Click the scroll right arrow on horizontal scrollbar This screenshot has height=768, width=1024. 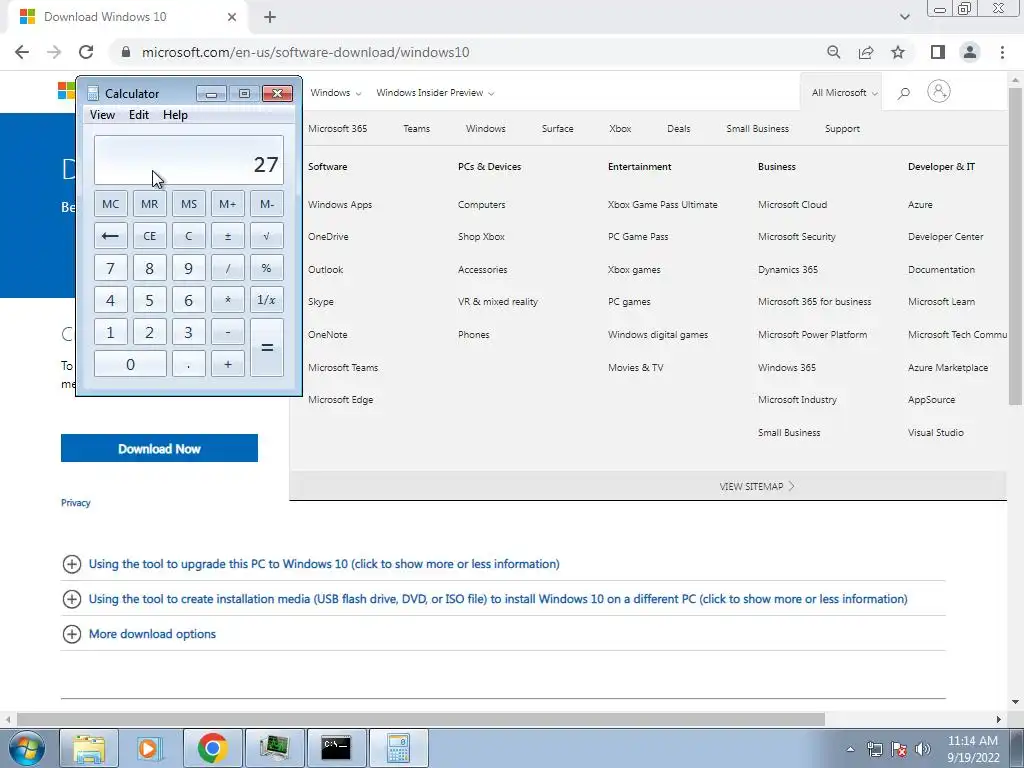pyautogui.click(x=999, y=719)
